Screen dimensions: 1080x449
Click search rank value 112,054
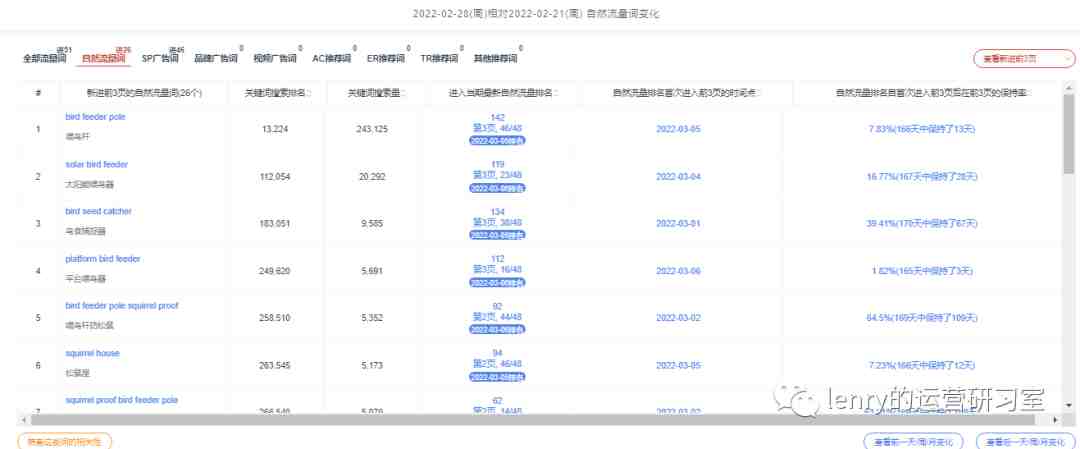click(x=276, y=177)
